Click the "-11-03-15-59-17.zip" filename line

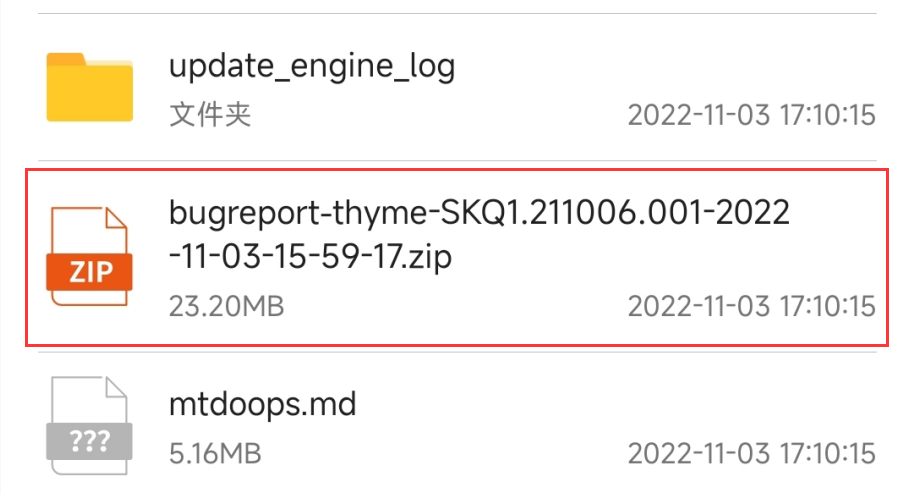(x=310, y=256)
